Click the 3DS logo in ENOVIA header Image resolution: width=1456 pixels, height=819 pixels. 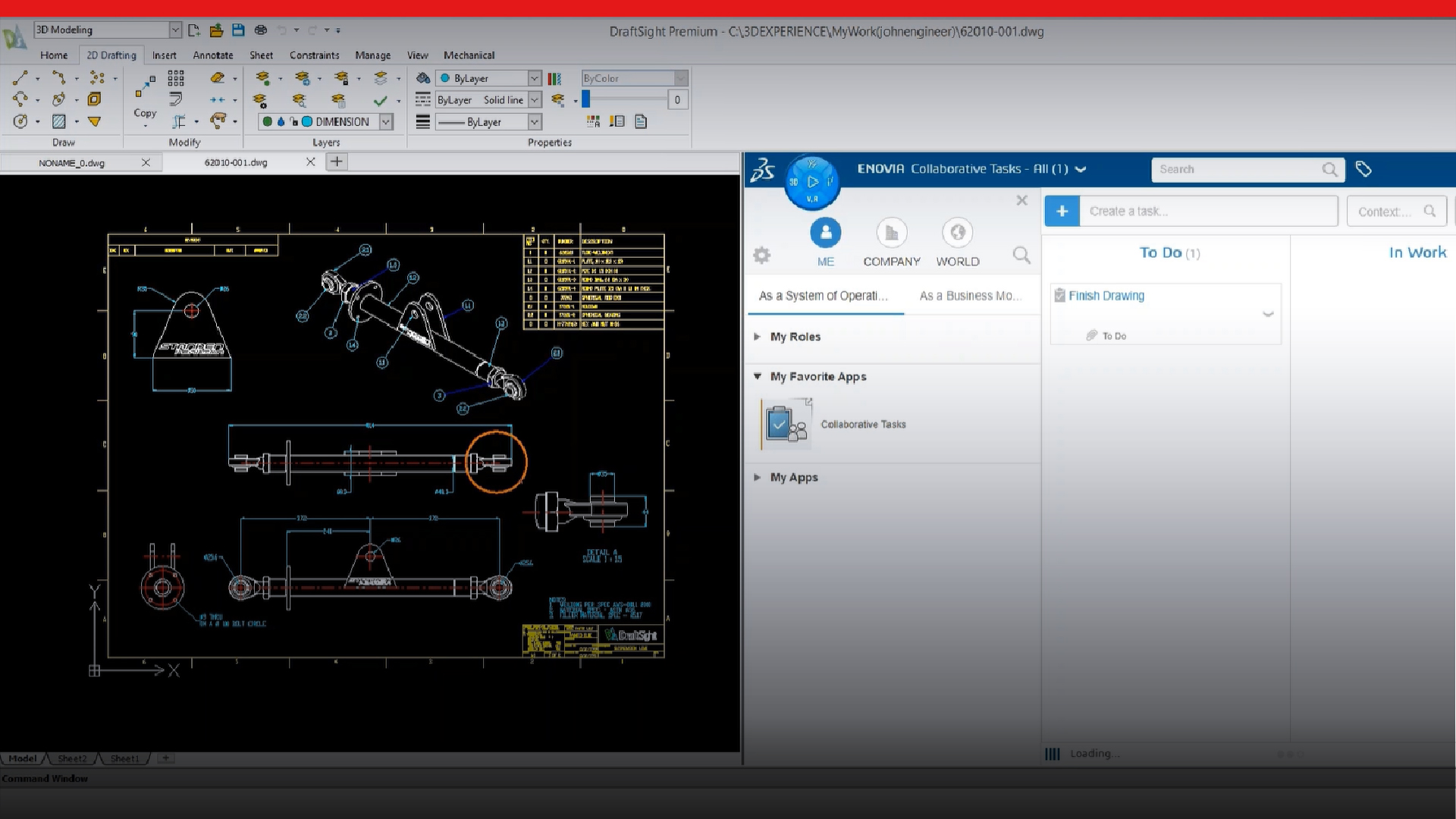pos(762,169)
